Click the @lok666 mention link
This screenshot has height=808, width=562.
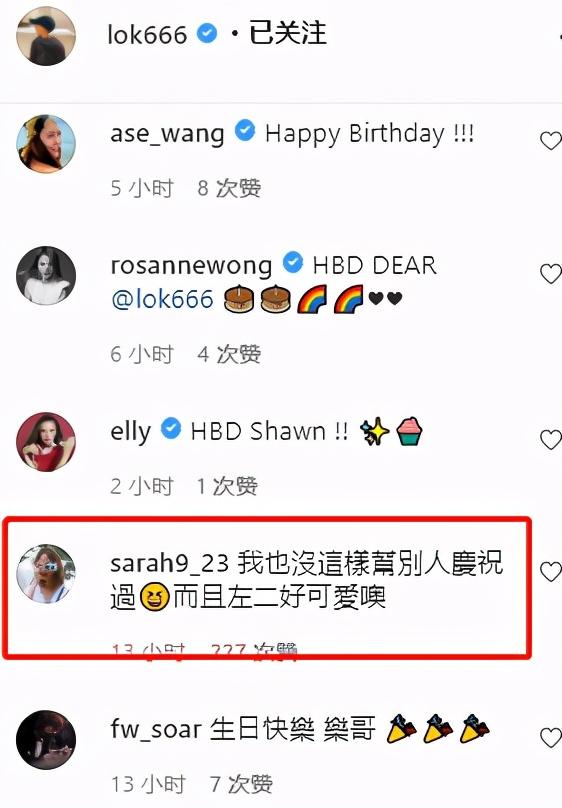162,299
